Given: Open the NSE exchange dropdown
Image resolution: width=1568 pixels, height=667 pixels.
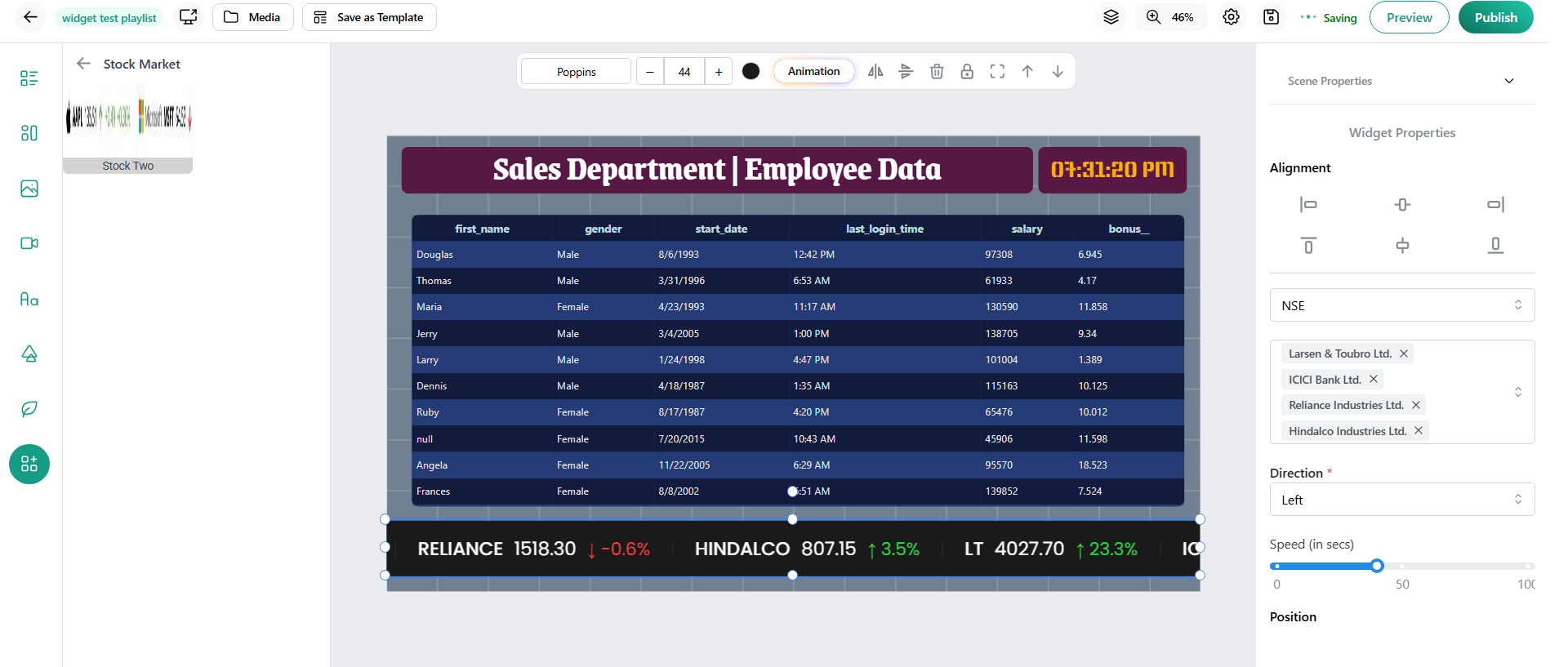Looking at the screenshot, I should pyautogui.click(x=1402, y=305).
